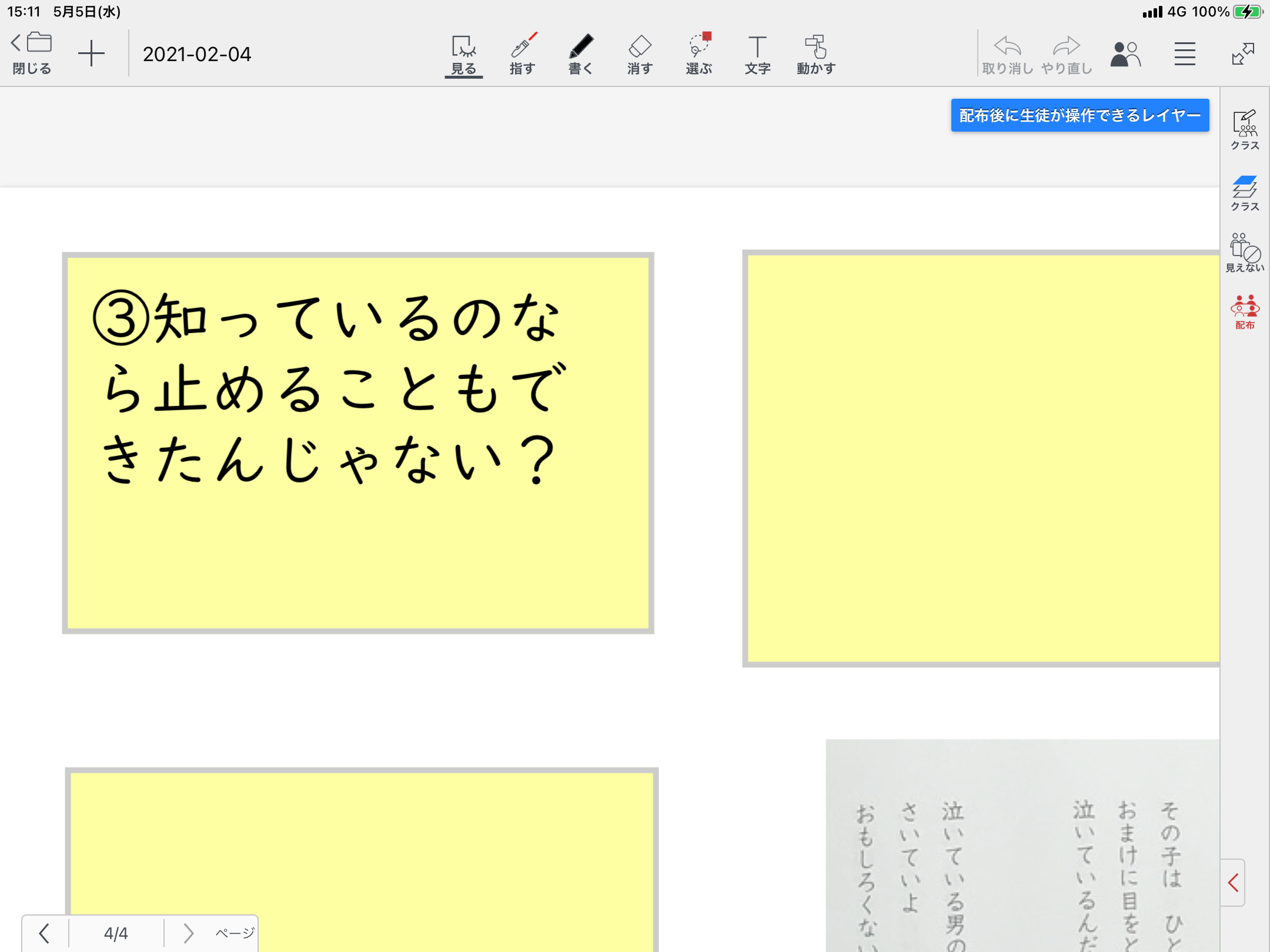The height and width of the screenshot is (952, 1270).
Task: Select the 指す pointer tool
Action: point(522,54)
